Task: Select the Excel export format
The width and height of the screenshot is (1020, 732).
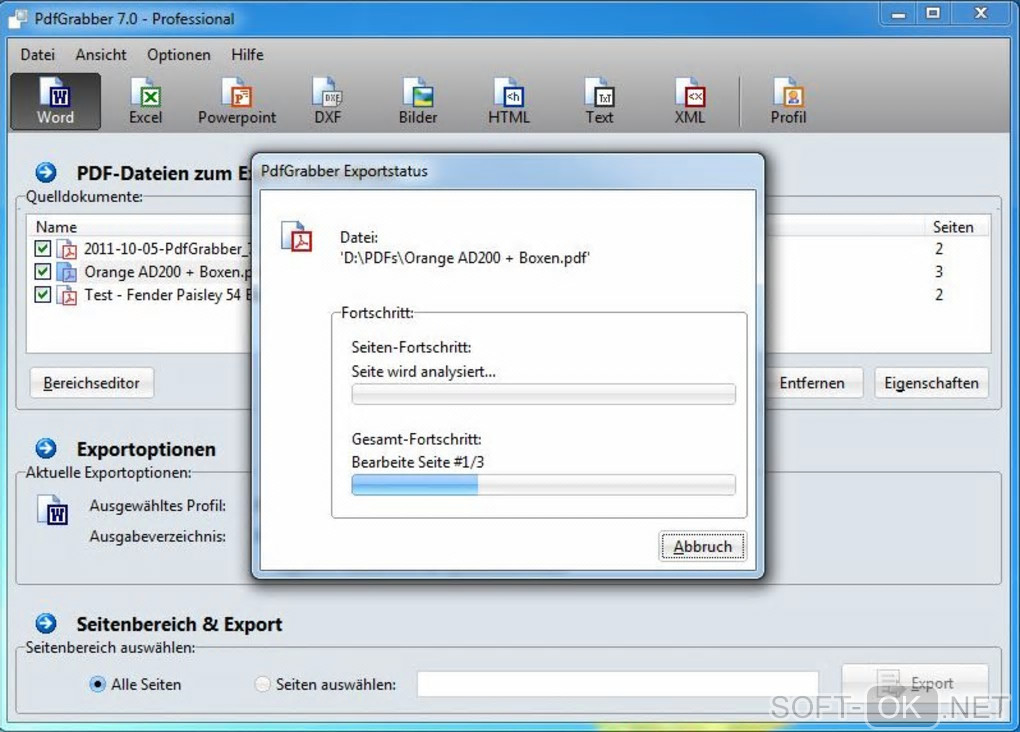Action: [x=146, y=102]
